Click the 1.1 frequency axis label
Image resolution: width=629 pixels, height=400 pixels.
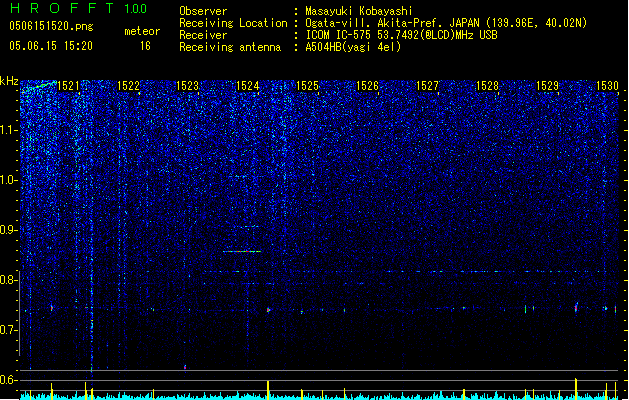pos(9,130)
